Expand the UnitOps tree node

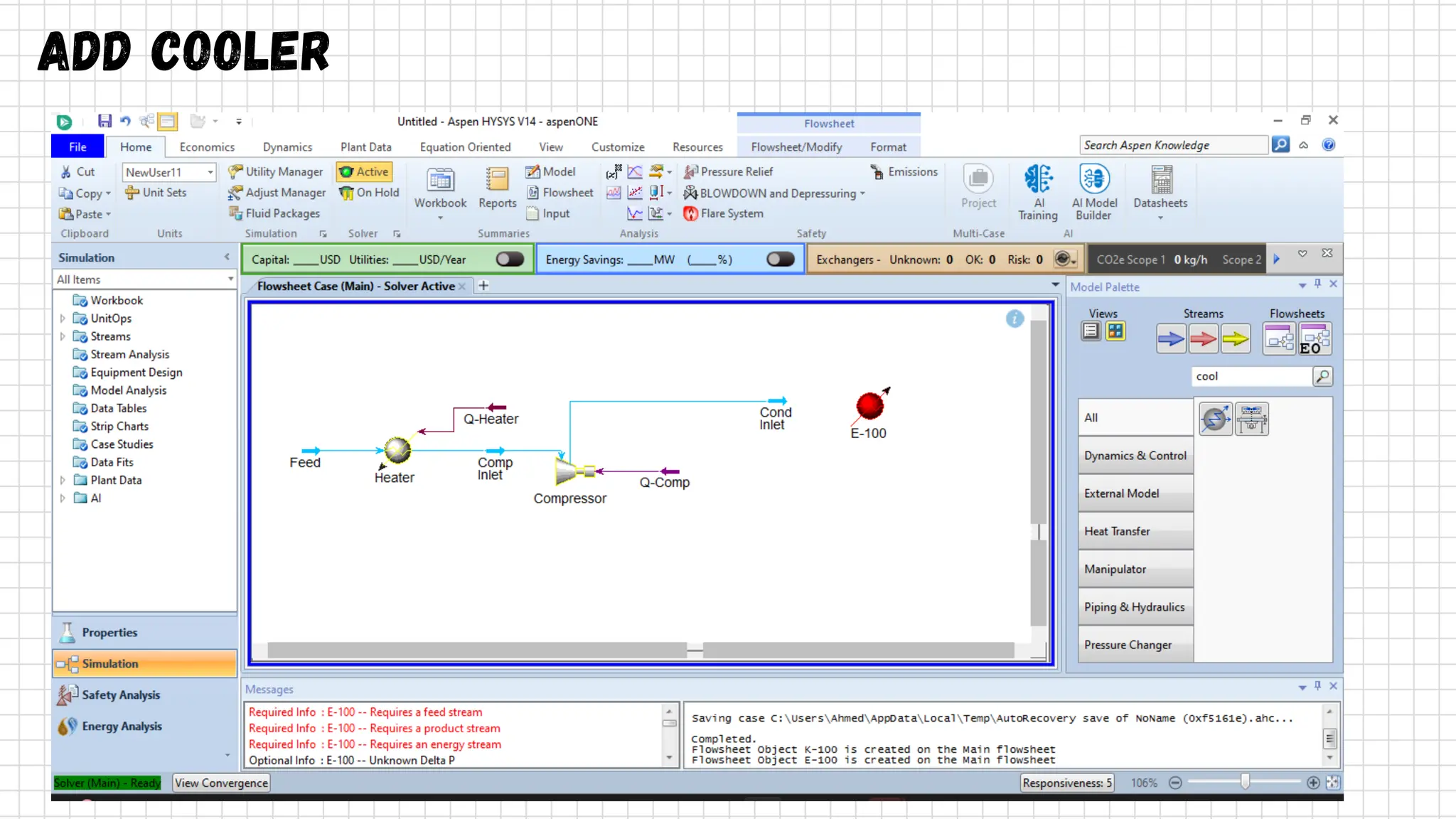(63, 318)
